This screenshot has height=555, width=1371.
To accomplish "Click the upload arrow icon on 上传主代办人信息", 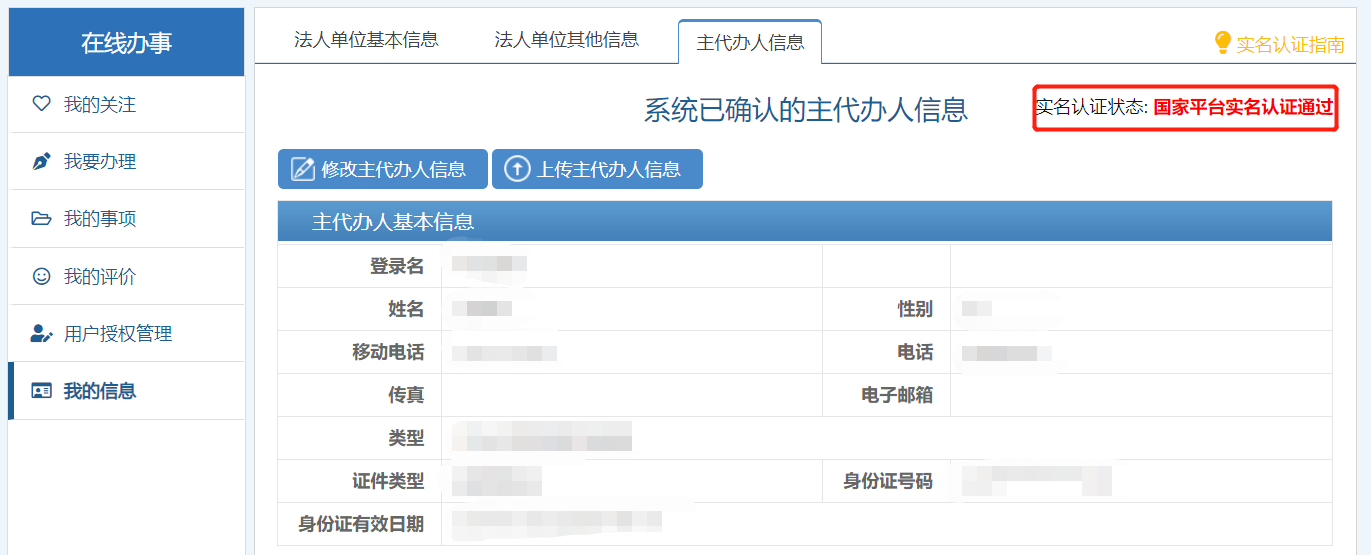I will point(516,169).
